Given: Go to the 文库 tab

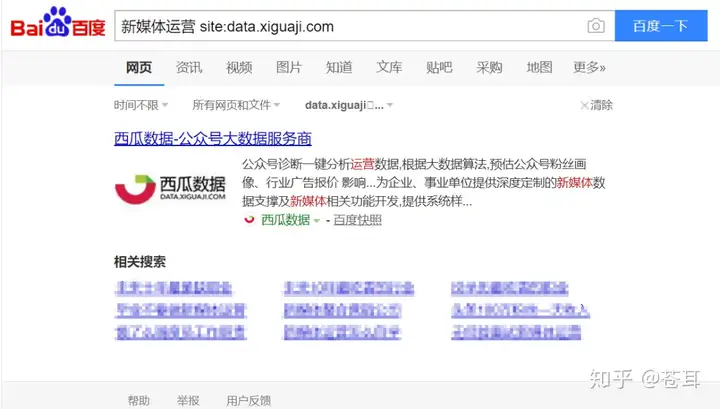Looking at the screenshot, I should coord(389,67).
